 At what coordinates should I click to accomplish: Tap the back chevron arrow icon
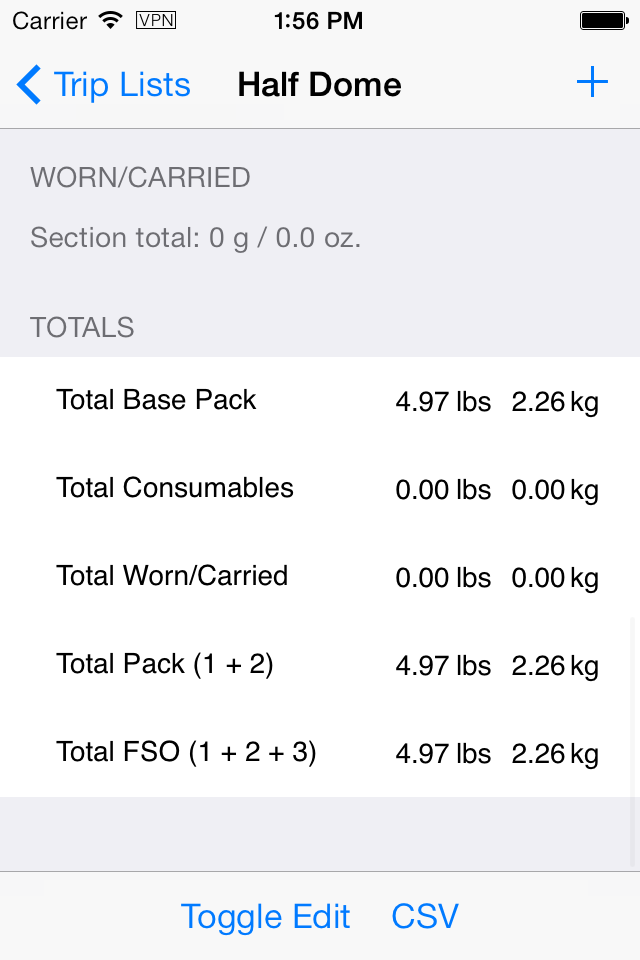29,84
